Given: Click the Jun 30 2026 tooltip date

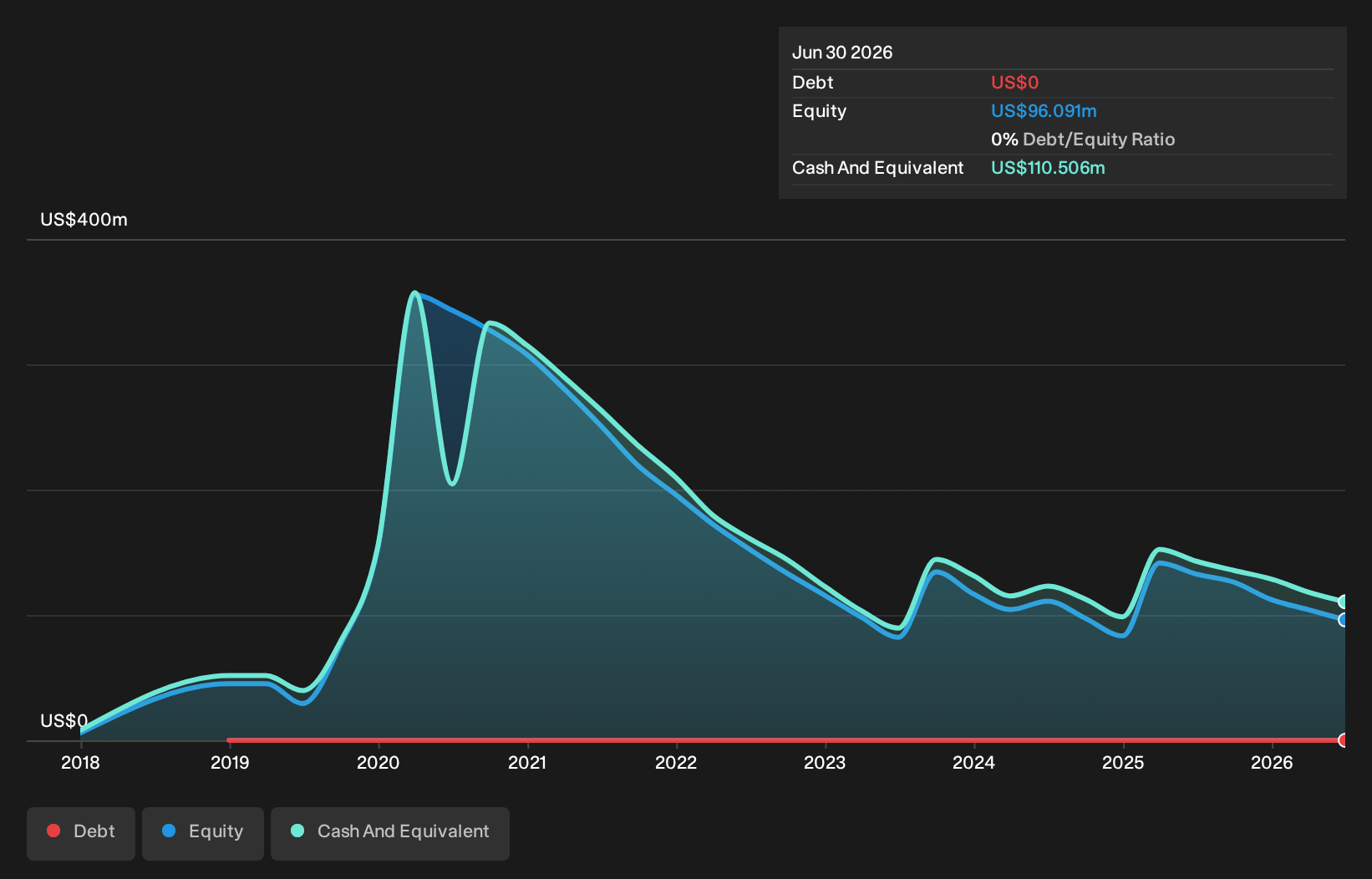Looking at the screenshot, I should 842,53.
